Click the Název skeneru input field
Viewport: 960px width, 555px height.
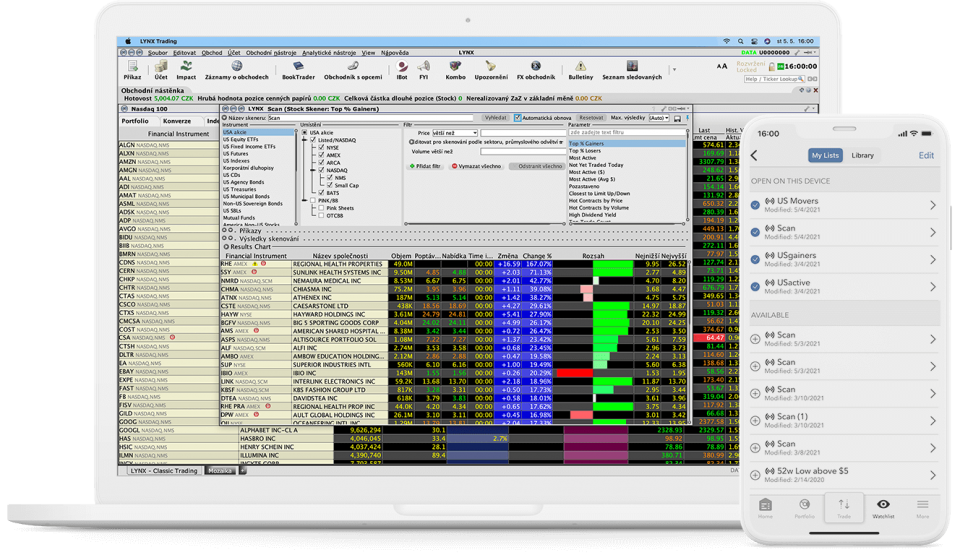click(370, 118)
